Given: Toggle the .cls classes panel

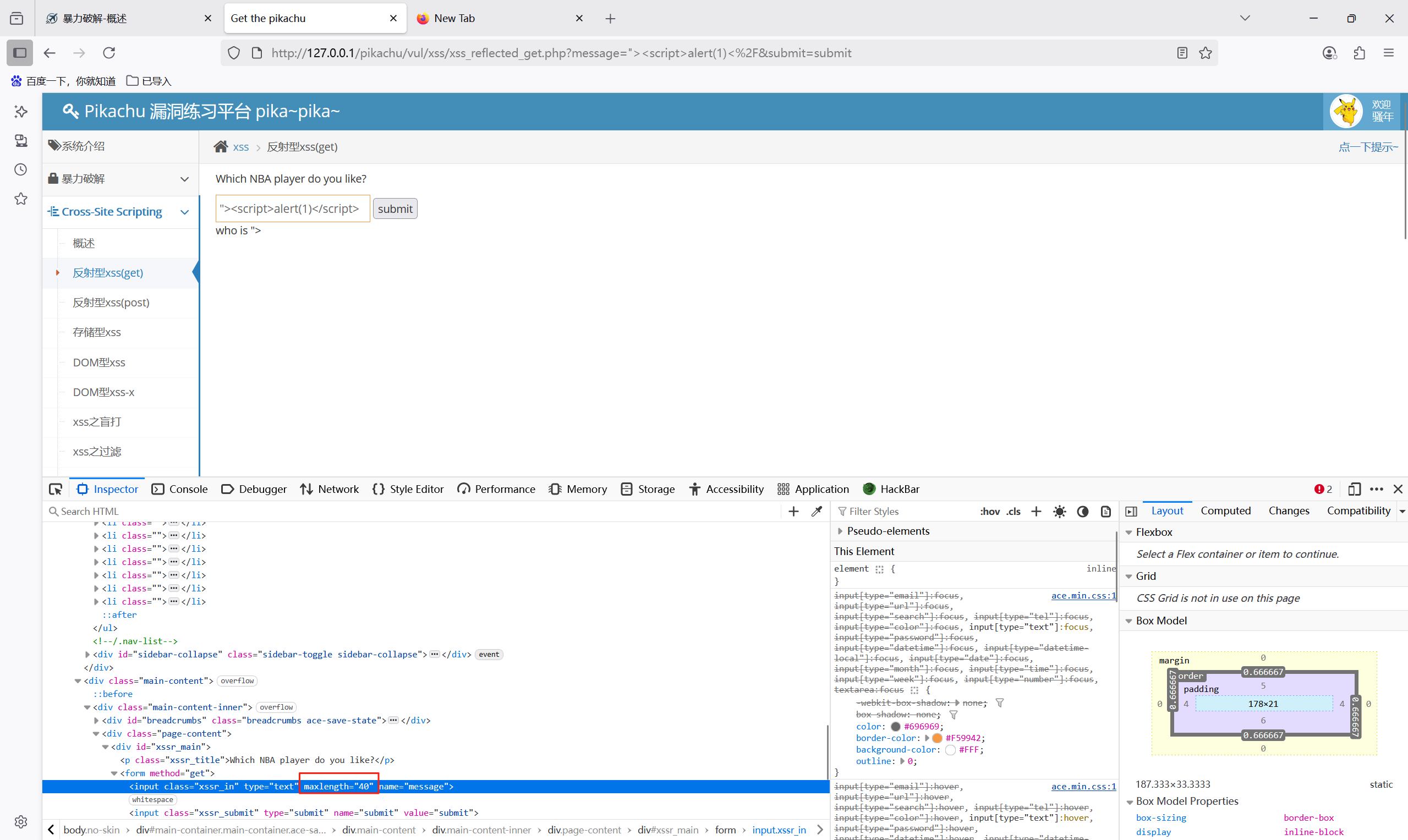Looking at the screenshot, I should tap(1013, 511).
